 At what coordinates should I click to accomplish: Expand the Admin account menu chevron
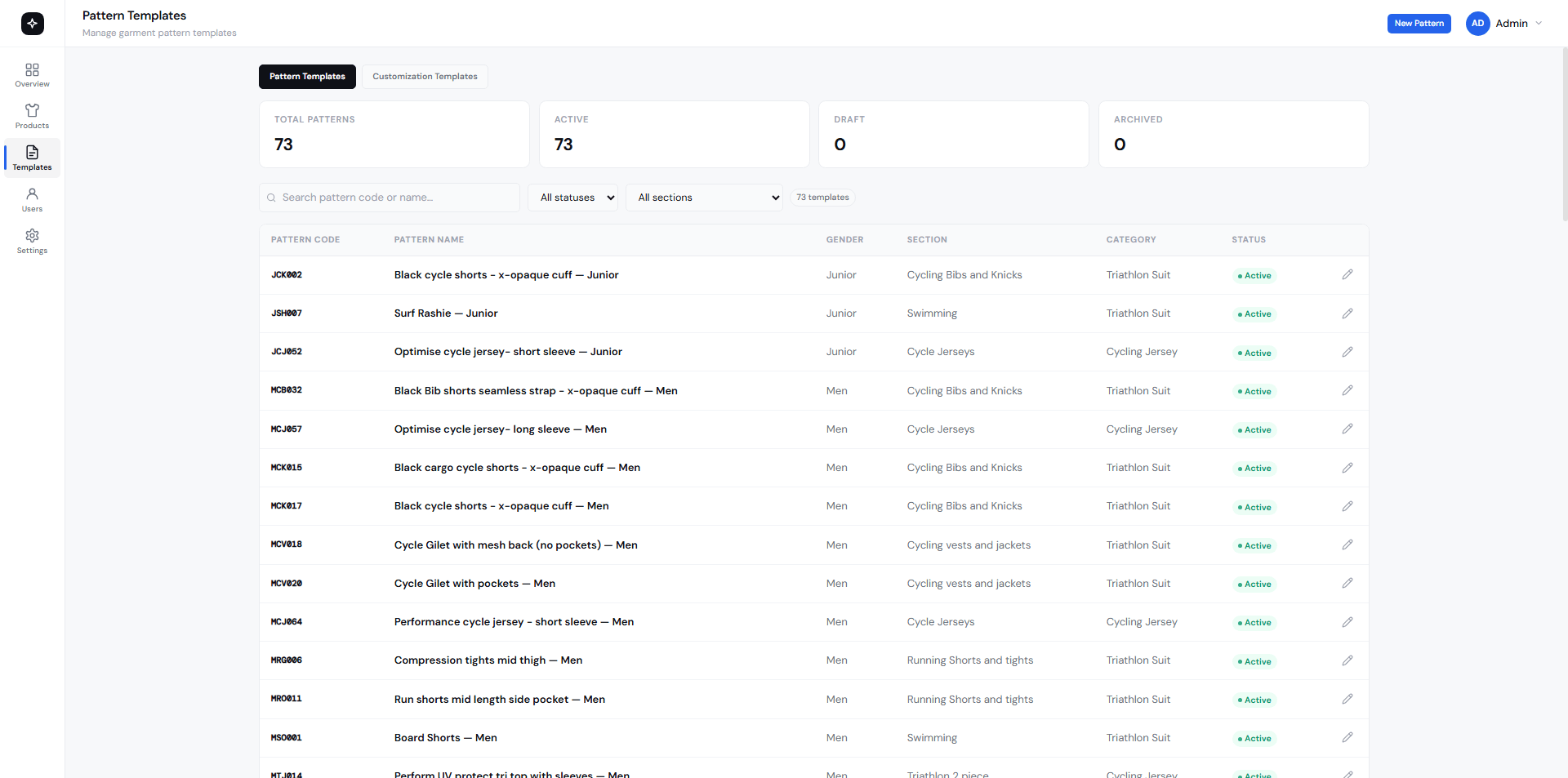[x=1539, y=24]
